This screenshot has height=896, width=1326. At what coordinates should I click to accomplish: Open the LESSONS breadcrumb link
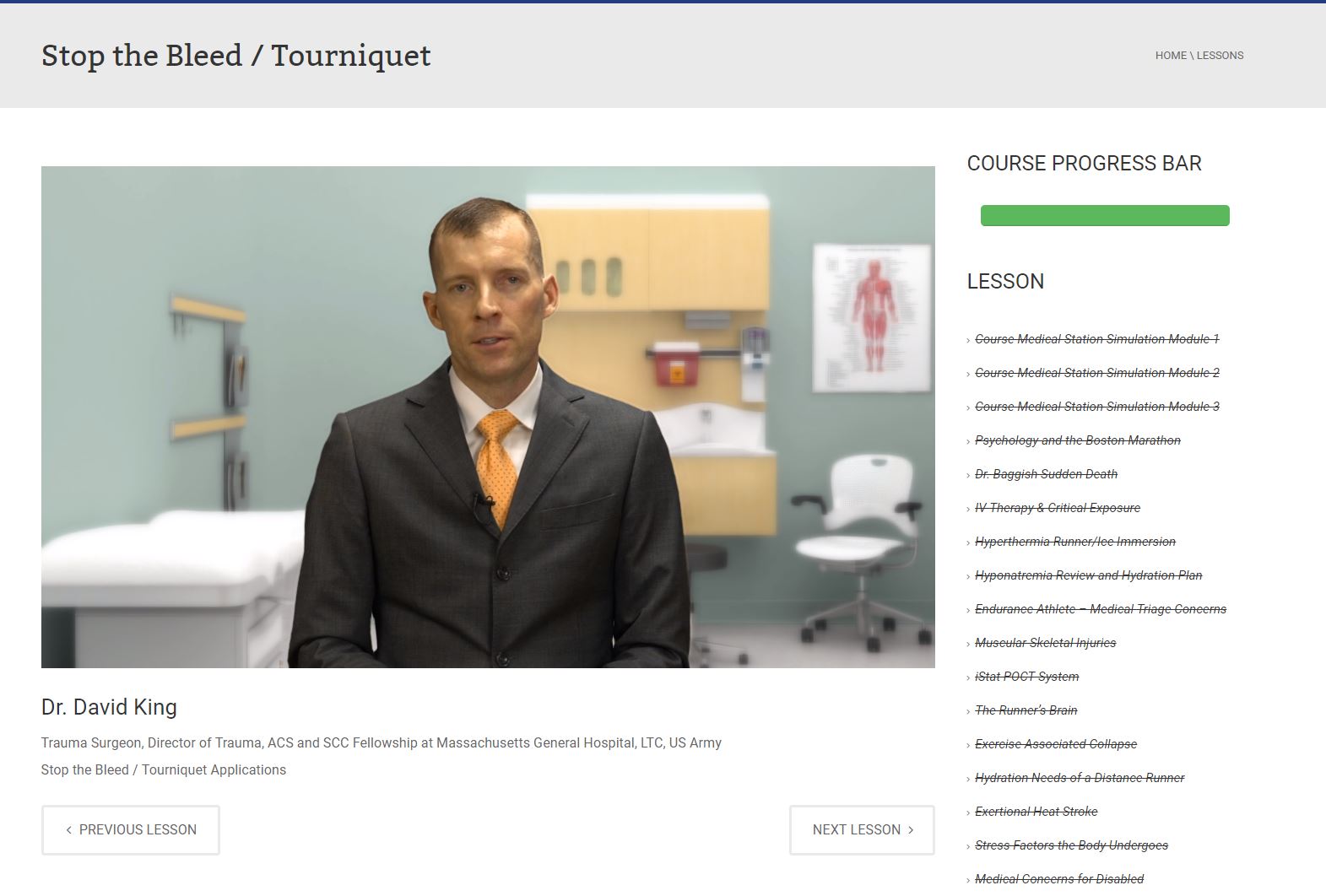pyautogui.click(x=1220, y=56)
